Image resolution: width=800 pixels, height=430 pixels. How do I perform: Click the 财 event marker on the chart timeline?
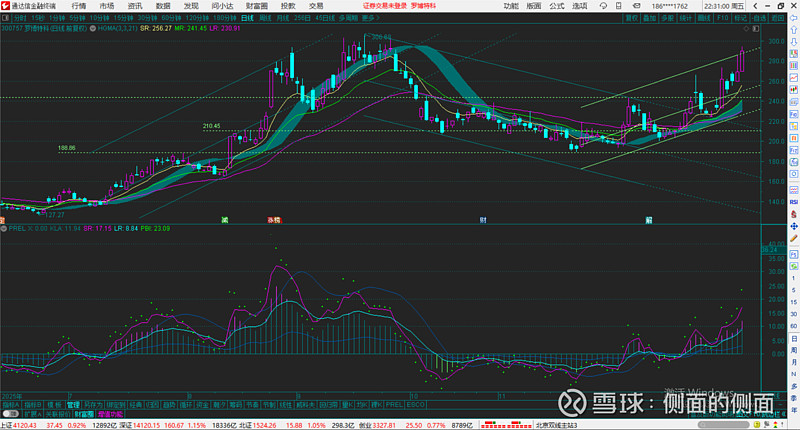pyautogui.click(x=483, y=219)
